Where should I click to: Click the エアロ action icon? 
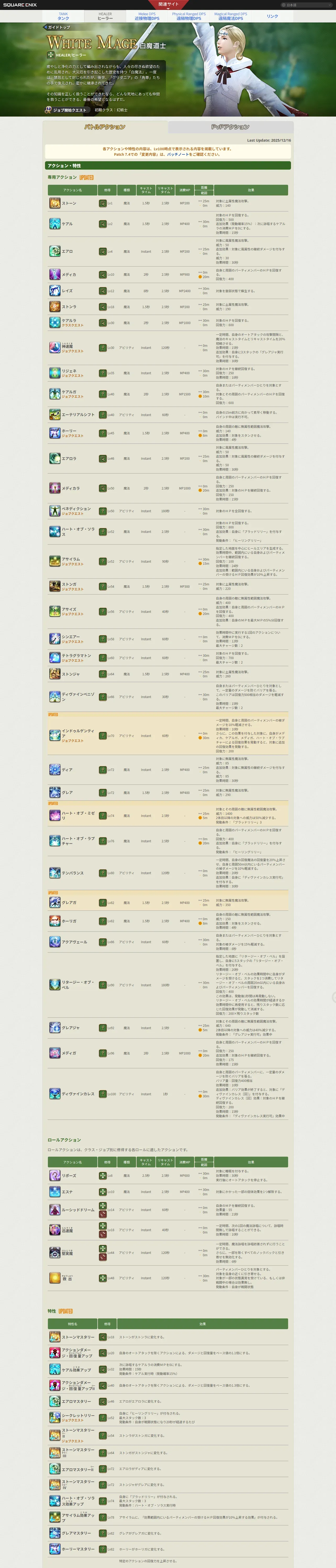(55, 251)
